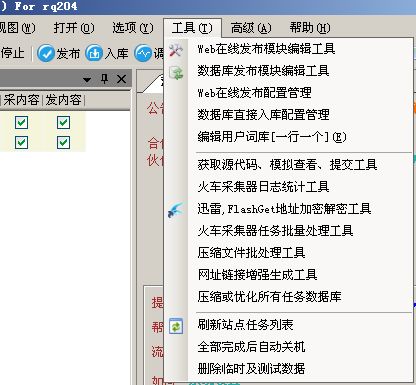Close the side panel with X
Viewport: 416px width, 385px height.
[x=122, y=79]
